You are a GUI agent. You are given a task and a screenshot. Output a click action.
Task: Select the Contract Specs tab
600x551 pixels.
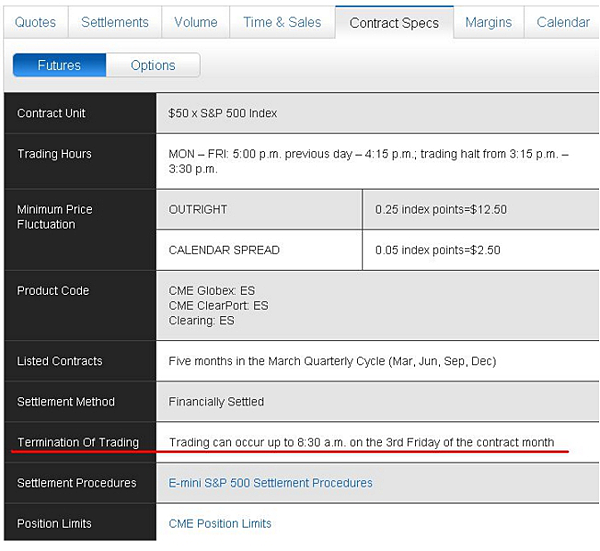[x=394, y=23]
